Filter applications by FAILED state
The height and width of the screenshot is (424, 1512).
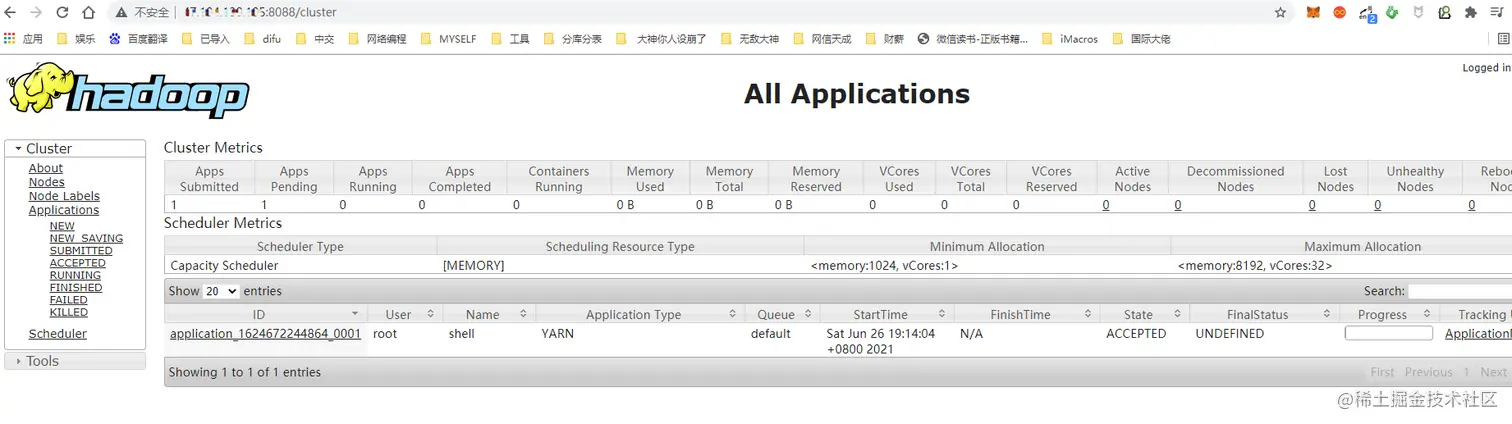coord(69,300)
